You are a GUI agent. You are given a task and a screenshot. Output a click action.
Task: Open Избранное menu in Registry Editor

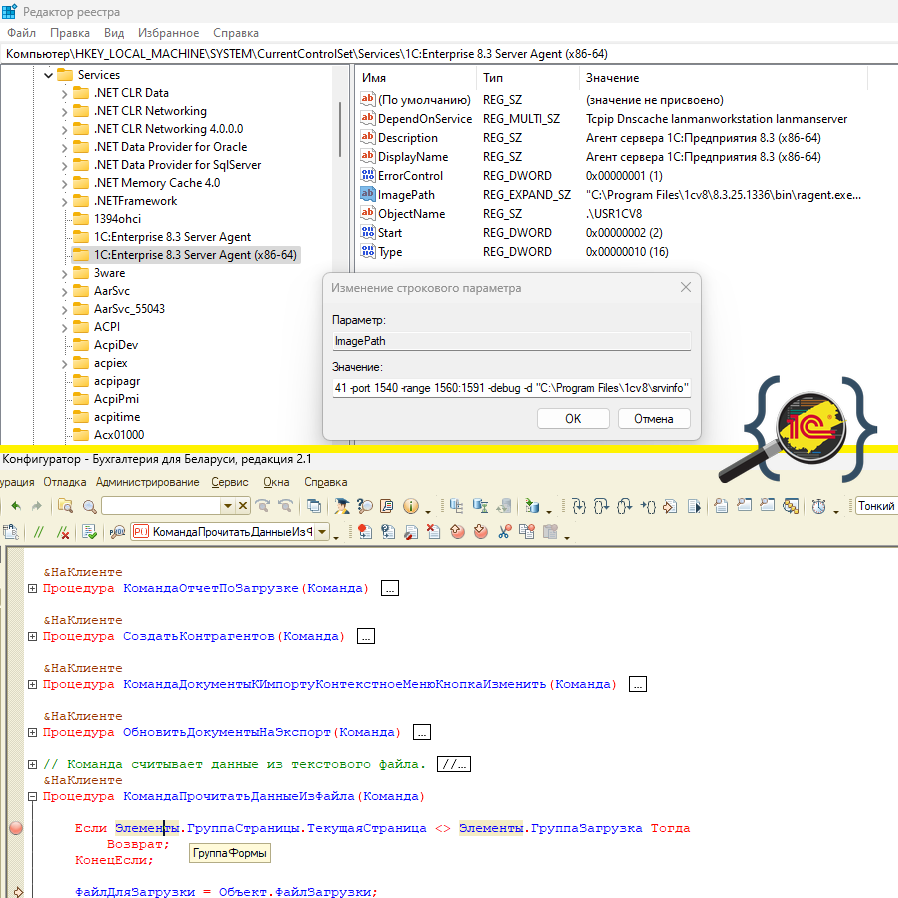click(x=168, y=33)
